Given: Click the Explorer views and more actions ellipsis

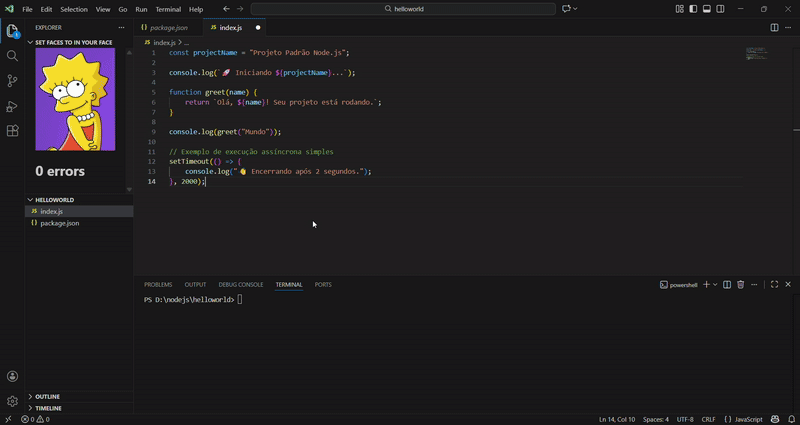Looking at the screenshot, I should pos(121,28).
